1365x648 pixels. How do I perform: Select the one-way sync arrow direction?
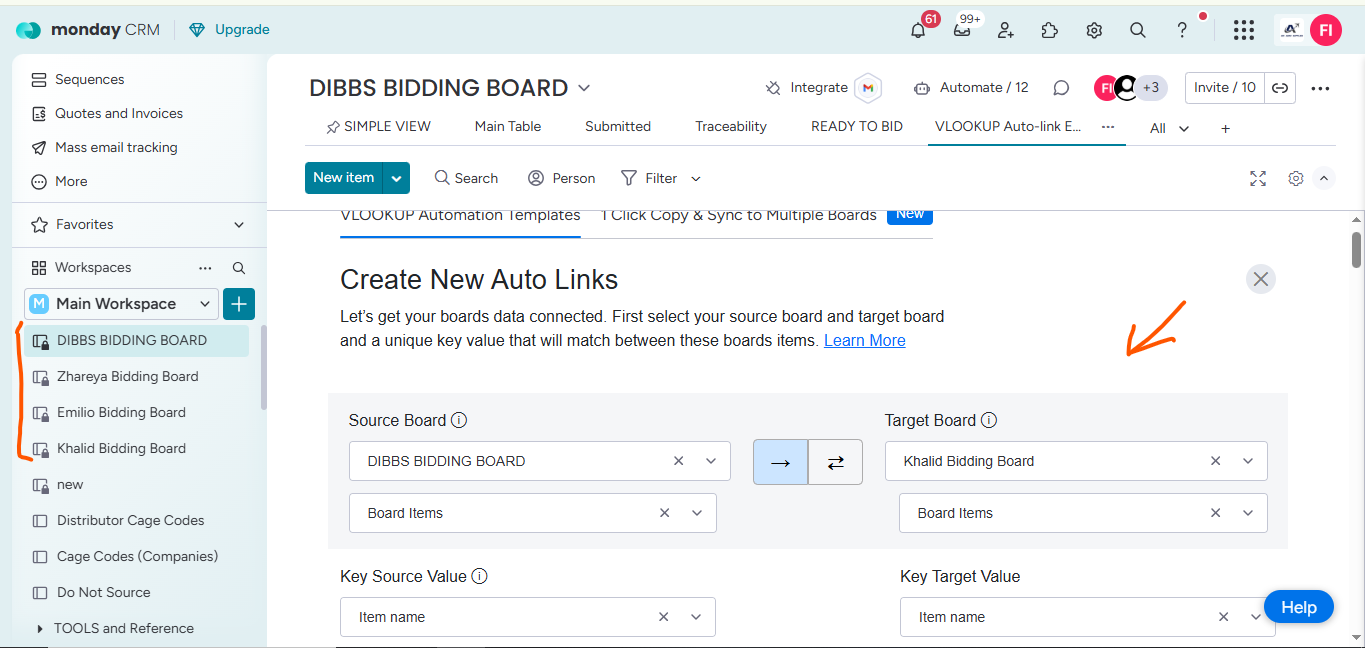point(780,462)
